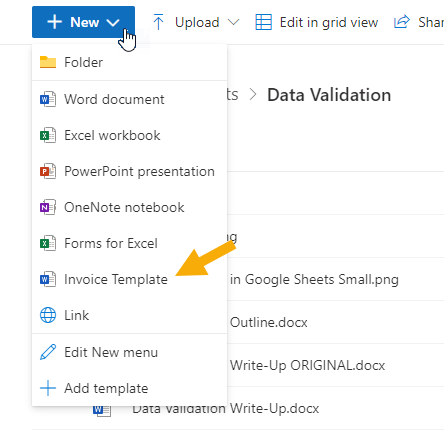Image resolution: width=444 pixels, height=432 pixels.
Task: Open the Google Sheets Small.png file
Action: (314, 279)
